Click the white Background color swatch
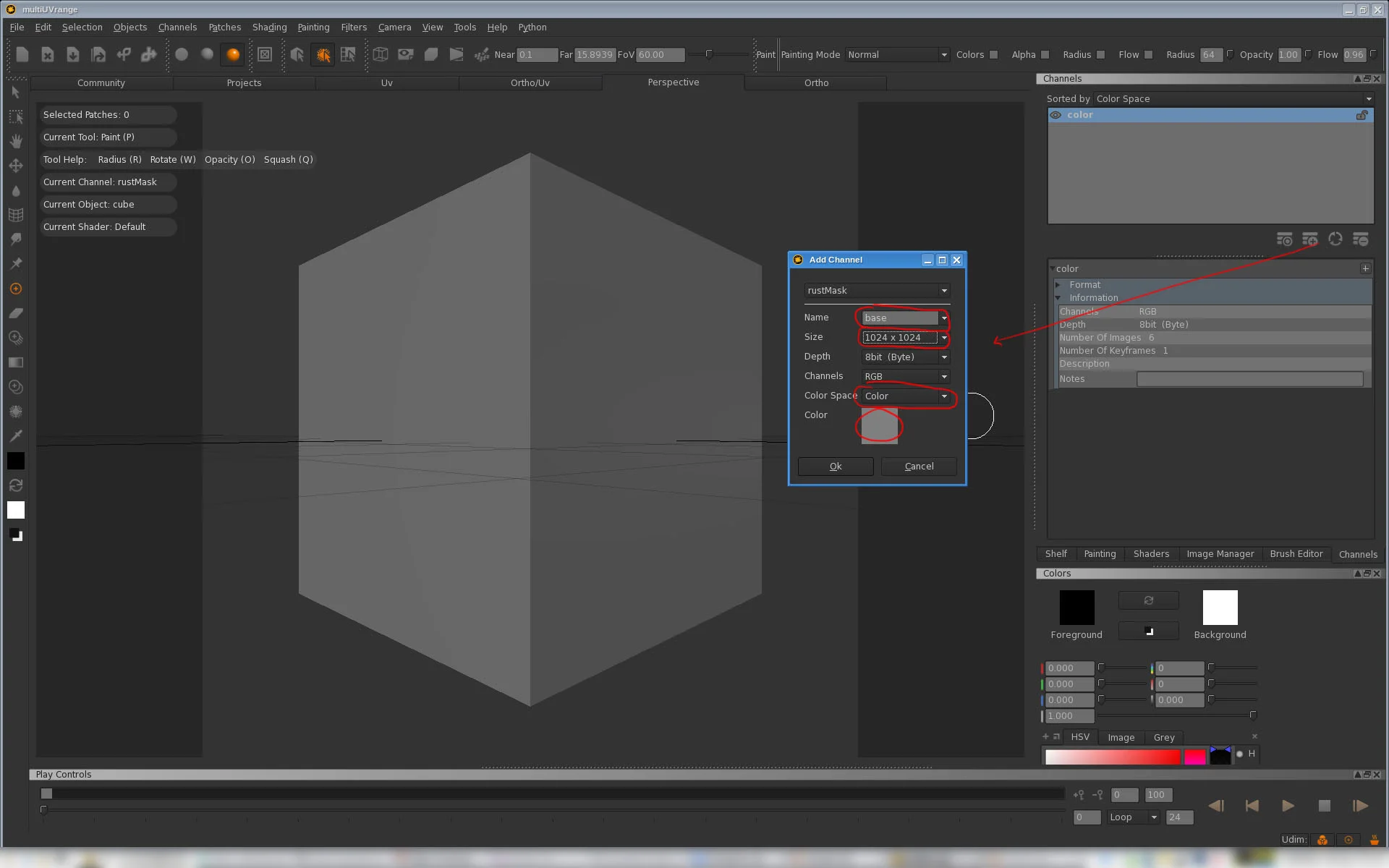The width and height of the screenshot is (1389, 868). (1220, 608)
